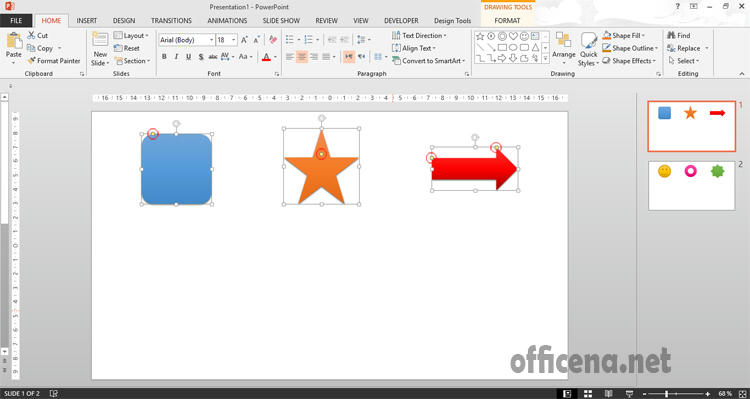The width and height of the screenshot is (750, 399).
Task: Toggle Bold formatting
Action: [x=164, y=57]
